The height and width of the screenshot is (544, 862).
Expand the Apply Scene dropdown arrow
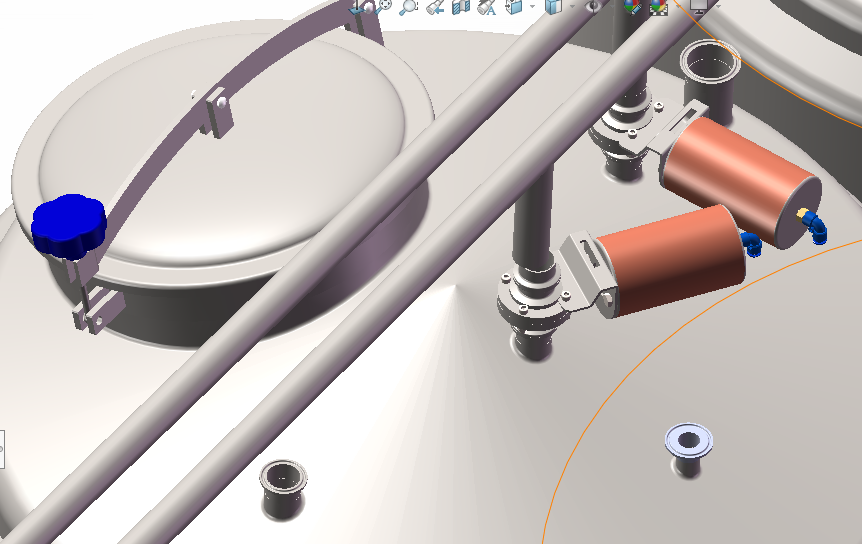(677, 5)
